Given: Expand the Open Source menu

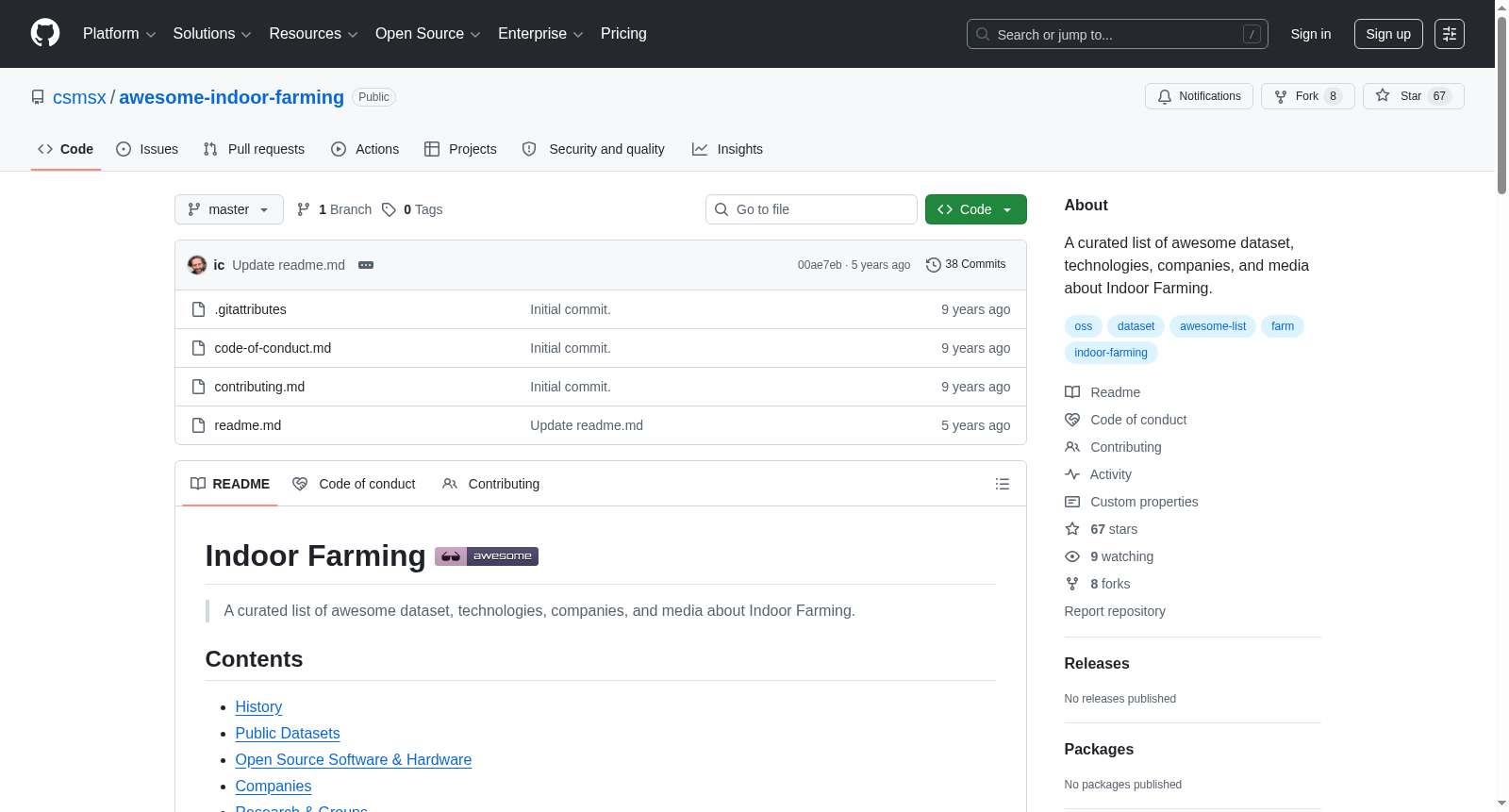Looking at the screenshot, I should point(428,34).
